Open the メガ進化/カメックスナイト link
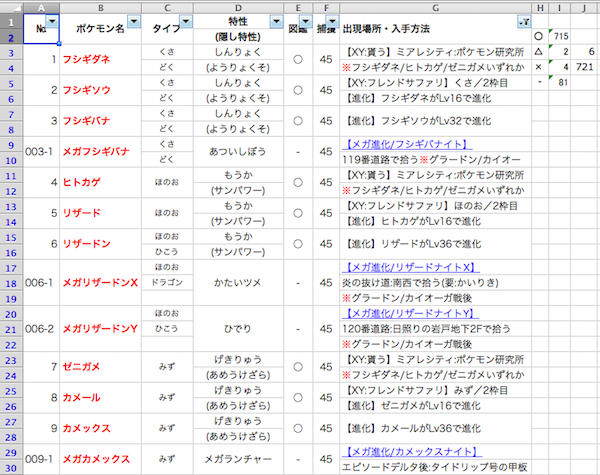This screenshot has width=600, height=475. point(412,452)
